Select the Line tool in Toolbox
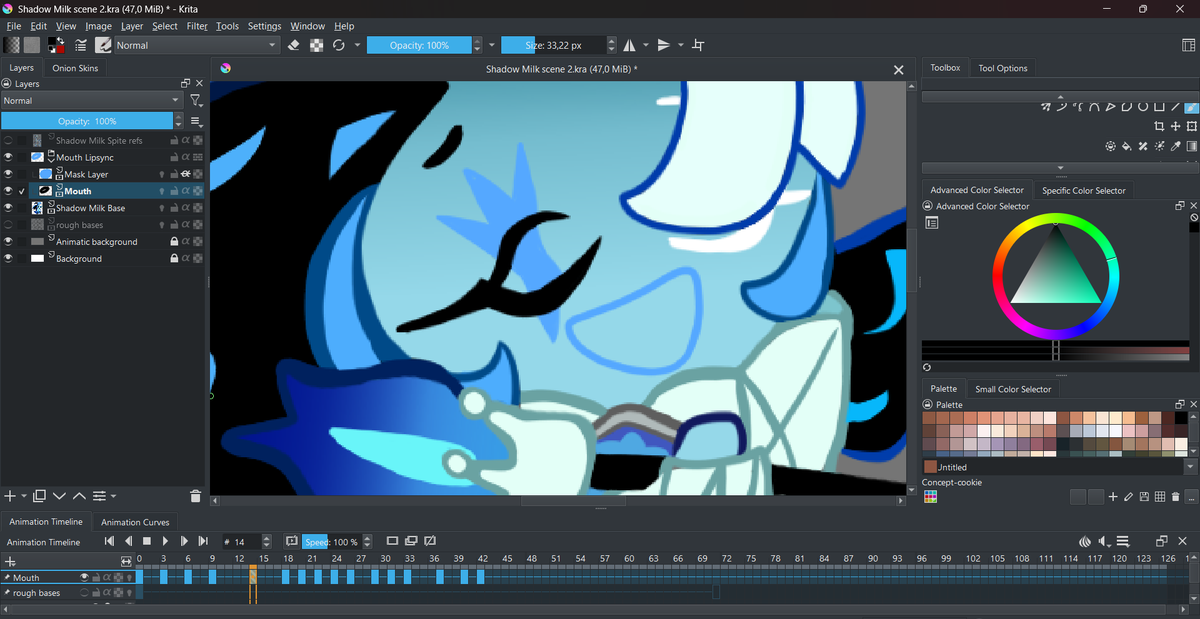 pos(1176,106)
